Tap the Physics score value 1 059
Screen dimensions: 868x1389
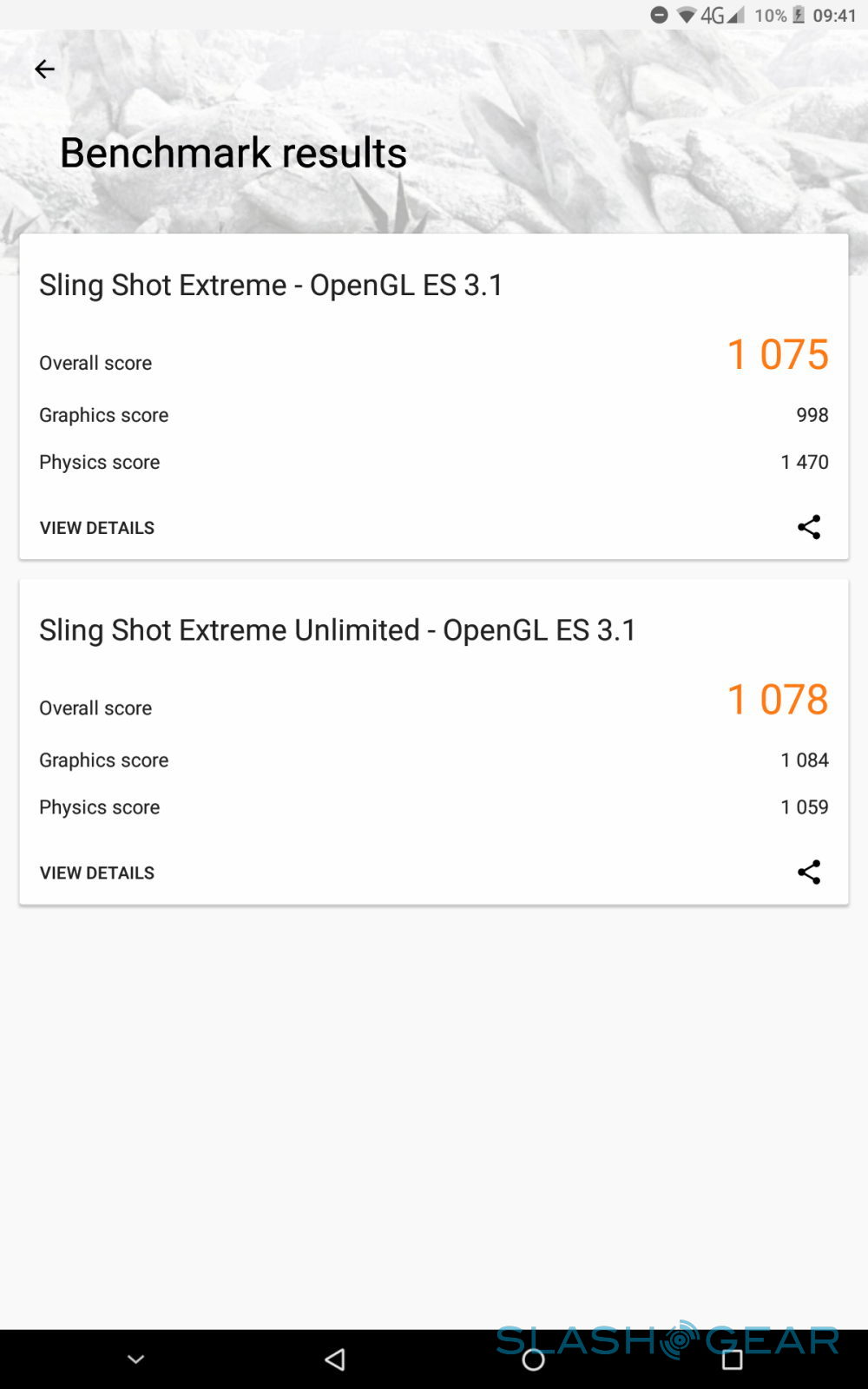(805, 807)
